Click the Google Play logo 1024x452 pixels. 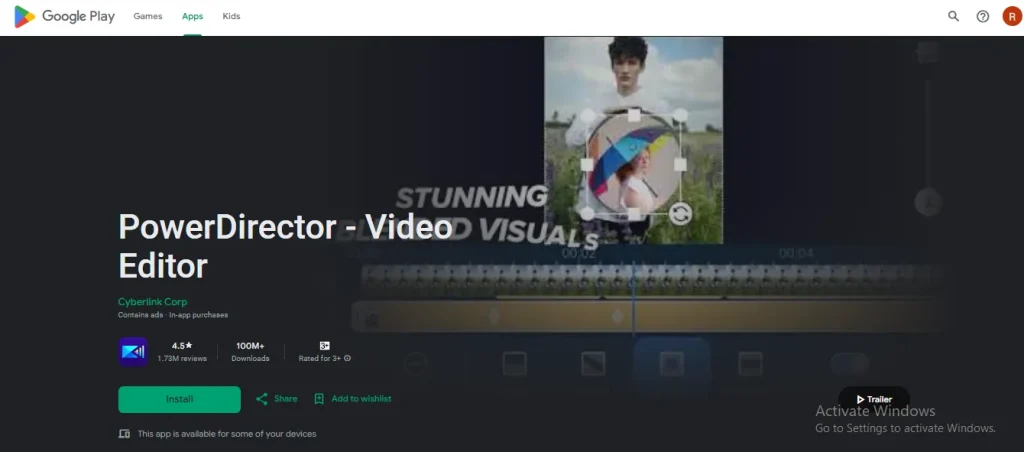coord(64,17)
